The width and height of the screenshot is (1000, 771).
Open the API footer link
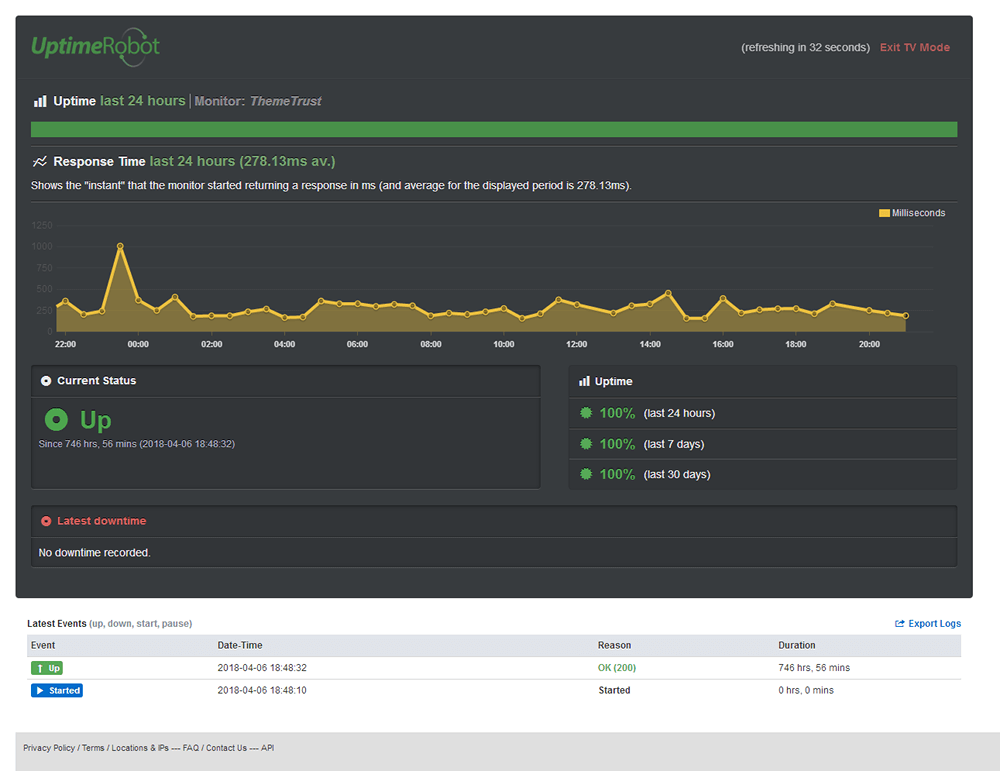[x=267, y=748]
